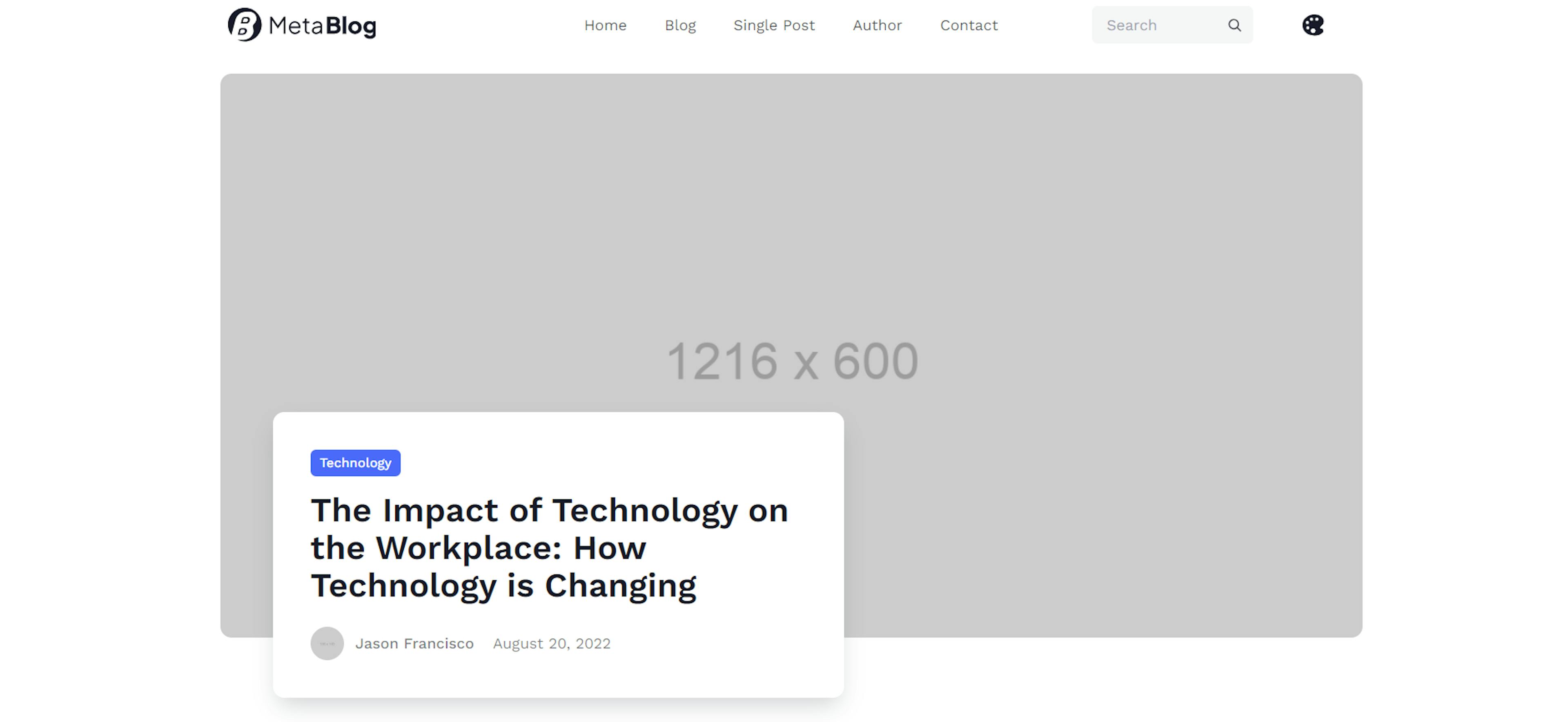Open the Blog navigation dropdown
The width and height of the screenshot is (1568, 722).
point(679,25)
